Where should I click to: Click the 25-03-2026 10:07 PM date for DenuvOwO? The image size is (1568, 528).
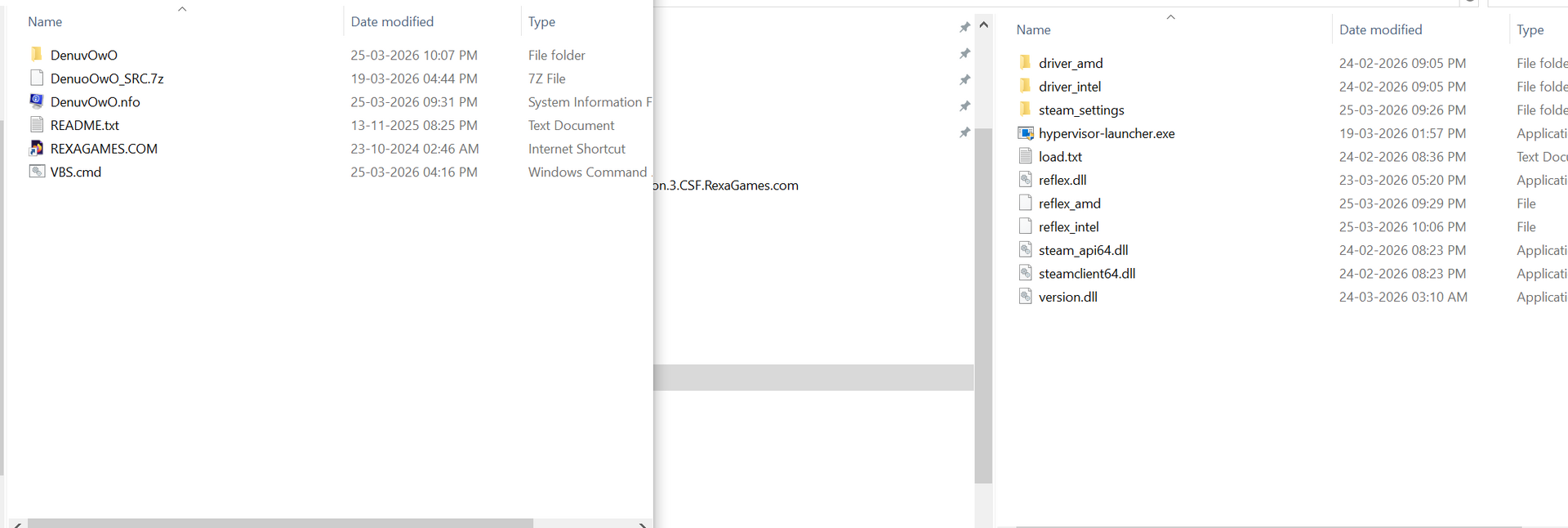pyautogui.click(x=414, y=55)
